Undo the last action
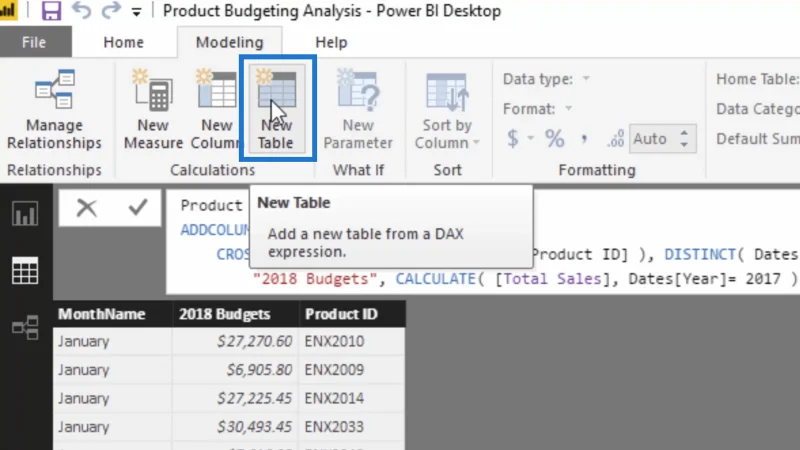The image size is (800, 450). pos(81,10)
